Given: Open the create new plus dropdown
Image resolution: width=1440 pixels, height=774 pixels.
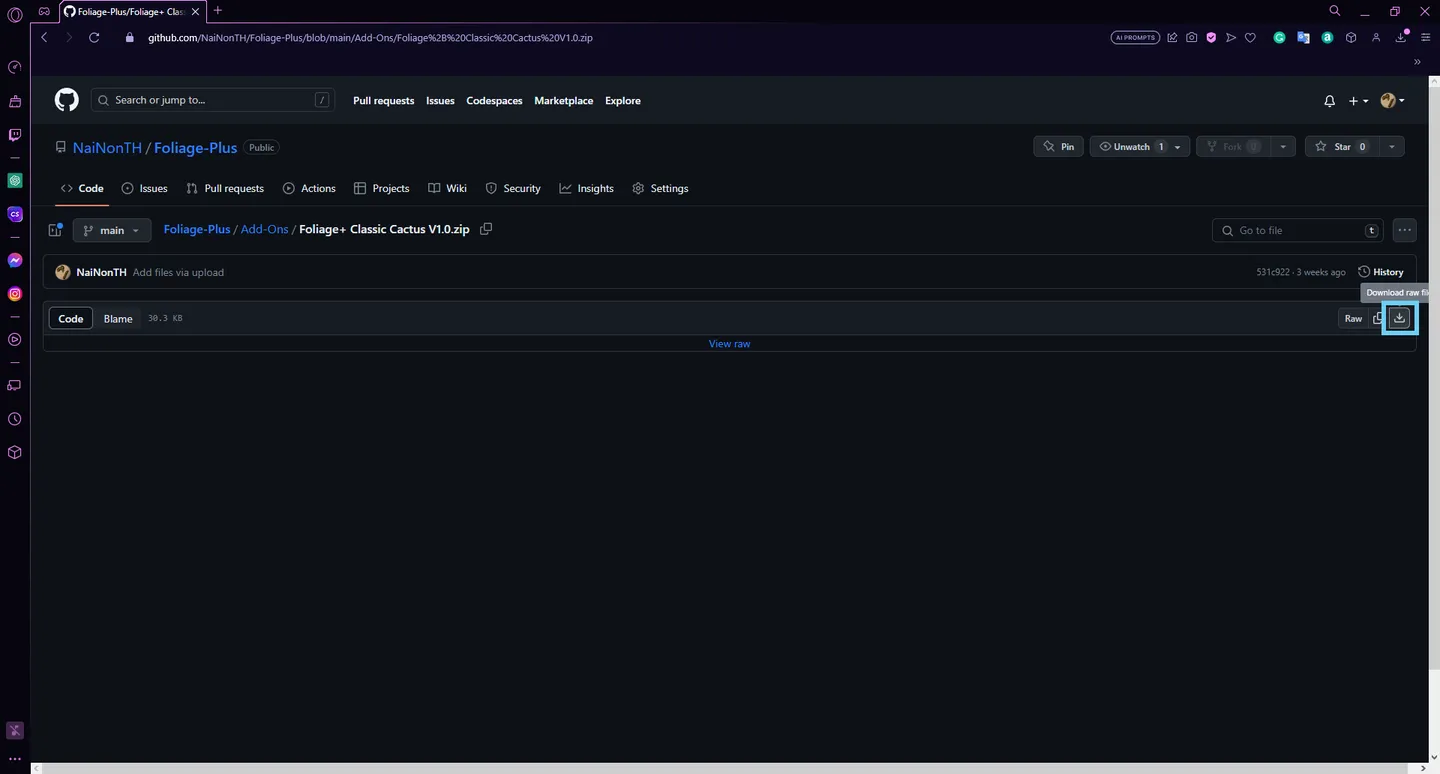Looking at the screenshot, I should click(1358, 101).
